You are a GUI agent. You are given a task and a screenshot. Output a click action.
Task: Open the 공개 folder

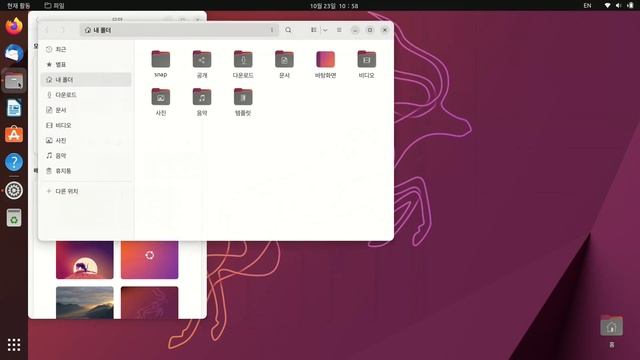coord(202,64)
